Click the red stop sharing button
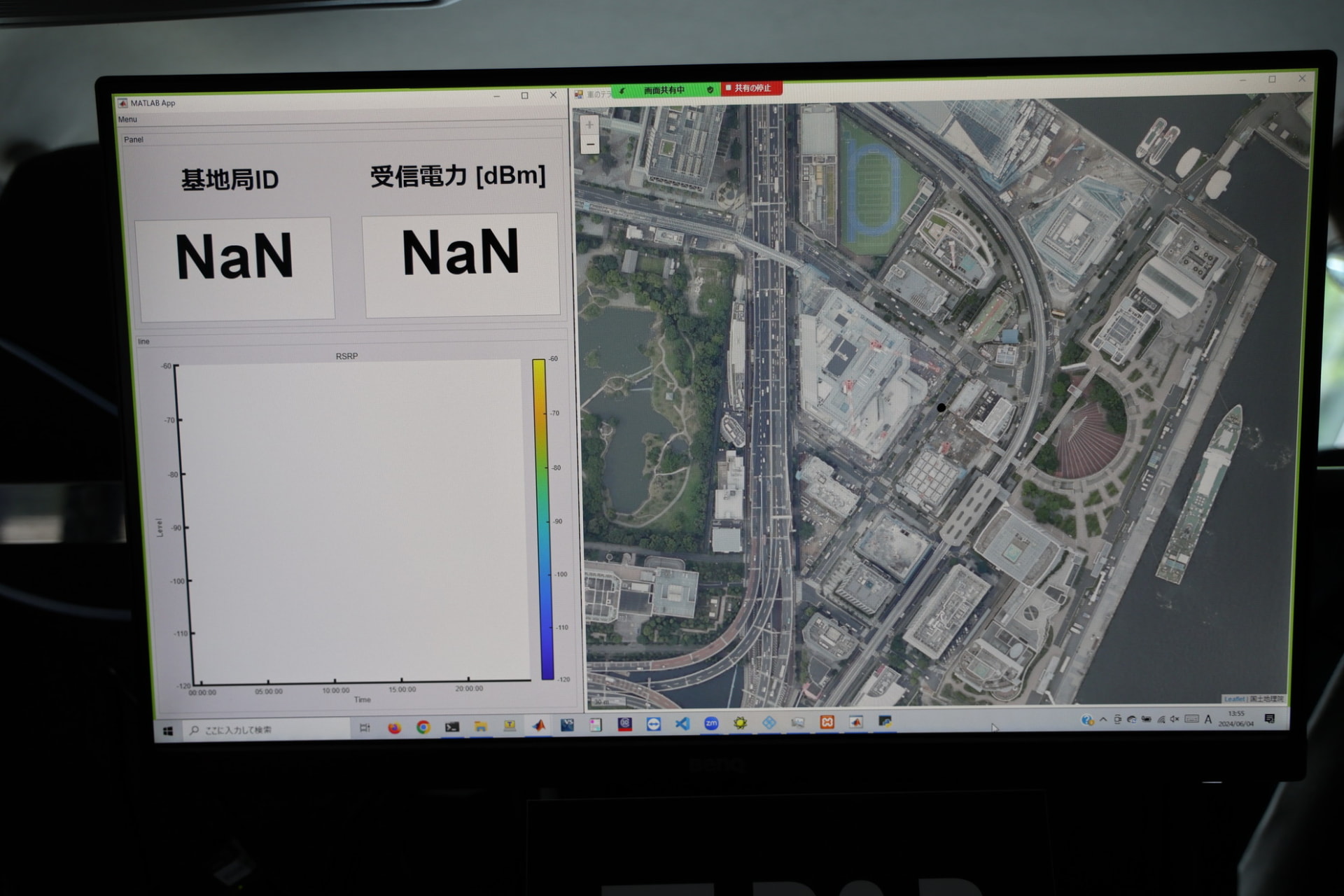The width and height of the screenshot is (1344, 896). pyautogui.click(x=750, y=88)
